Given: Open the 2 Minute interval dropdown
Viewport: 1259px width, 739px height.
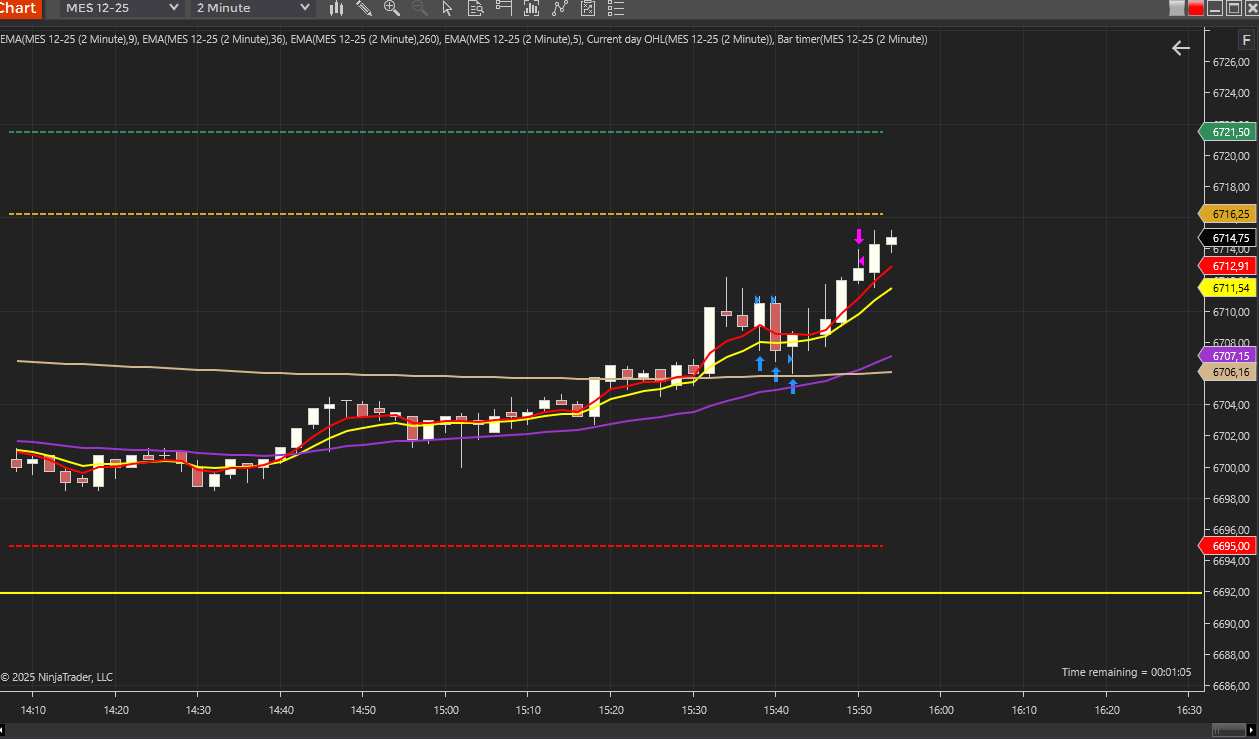Looking at the screenshot, I should (x=253, y=8).
